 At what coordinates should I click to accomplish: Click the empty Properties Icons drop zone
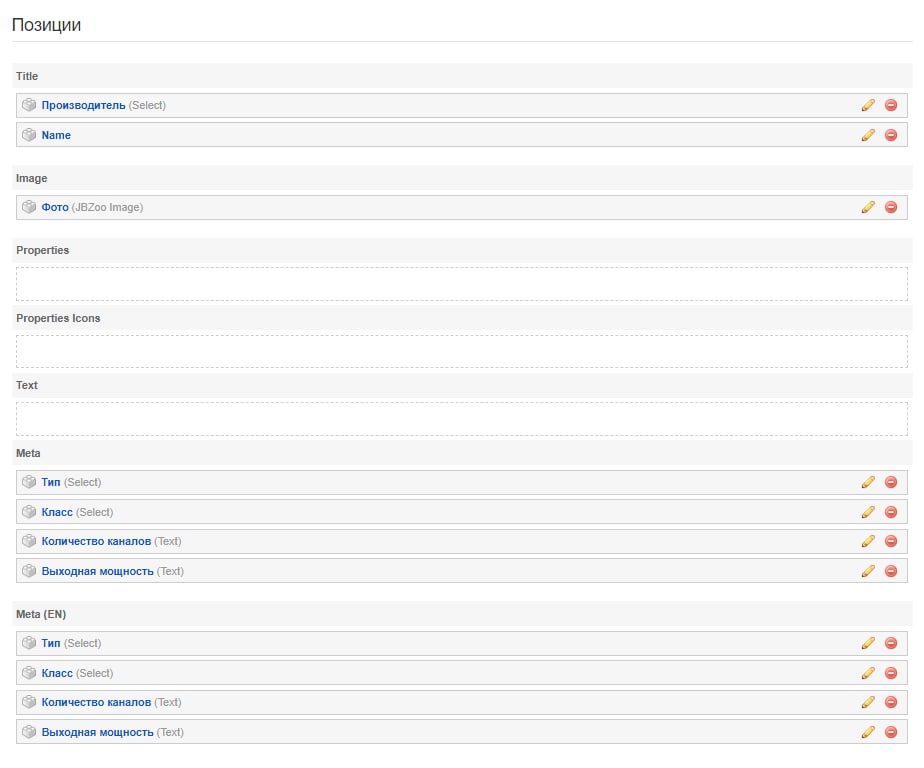point(461,351)
